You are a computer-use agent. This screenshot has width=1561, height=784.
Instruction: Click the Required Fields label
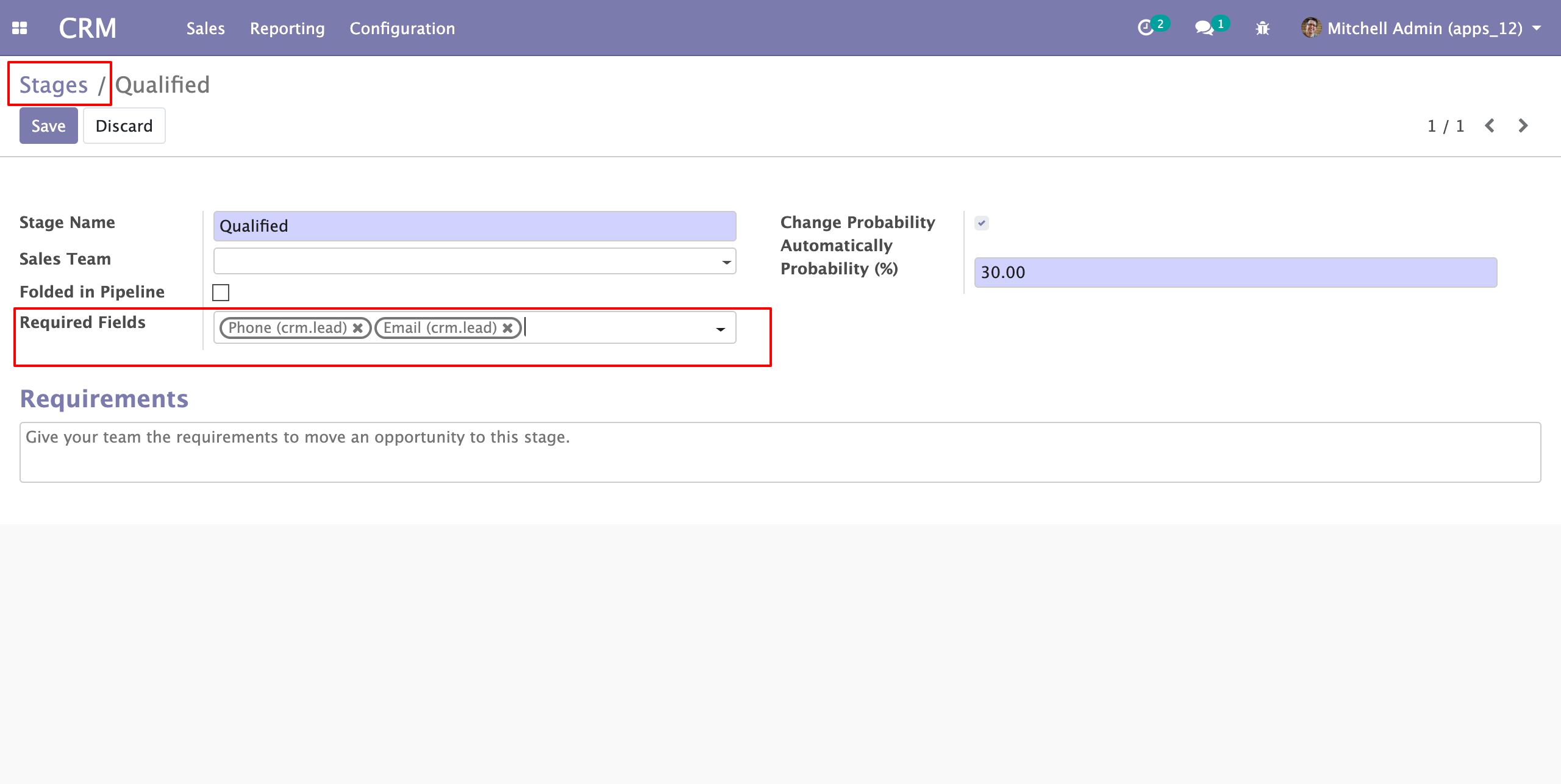[x=82, y=322]
